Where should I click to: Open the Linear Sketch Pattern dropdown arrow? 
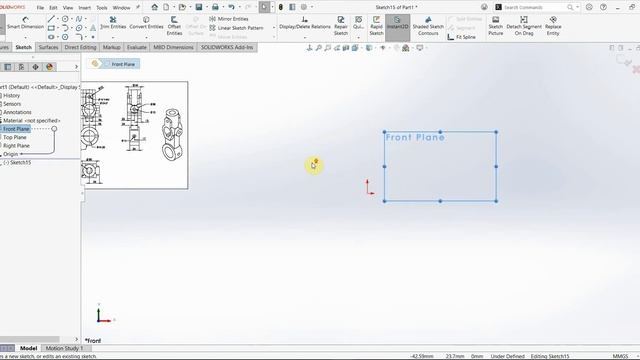(x=273, y=28)
